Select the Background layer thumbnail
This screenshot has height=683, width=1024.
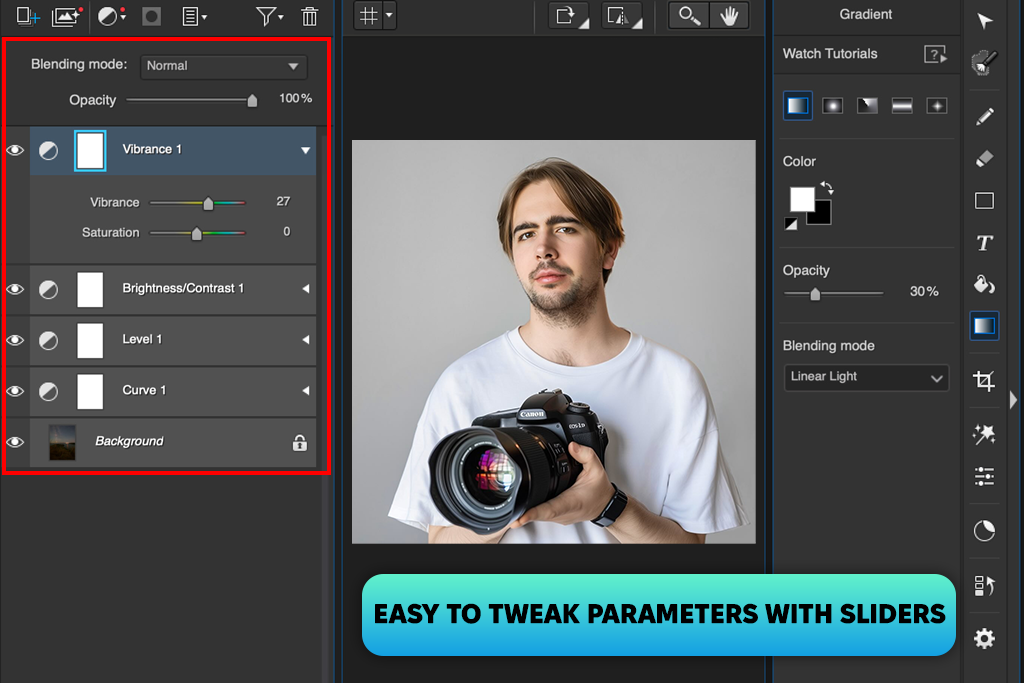63,442
